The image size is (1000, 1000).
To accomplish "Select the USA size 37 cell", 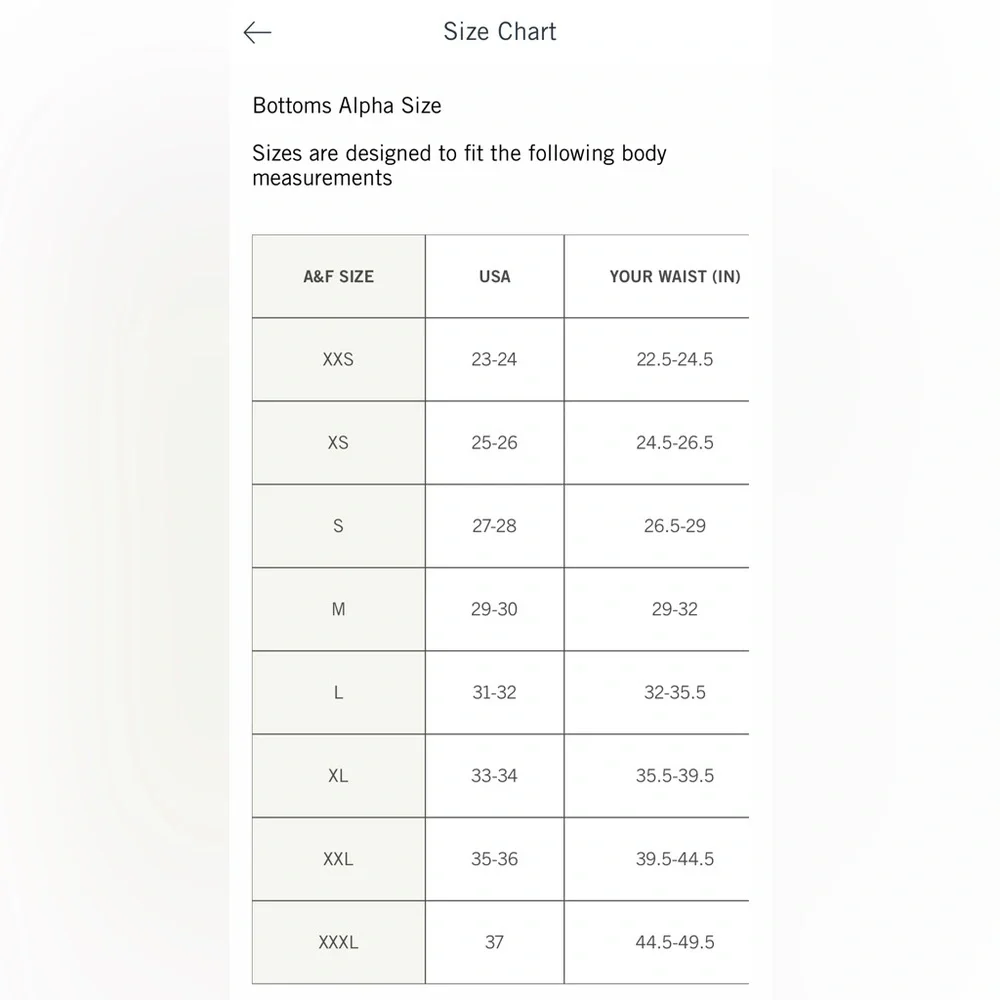I will coord(495,942).
